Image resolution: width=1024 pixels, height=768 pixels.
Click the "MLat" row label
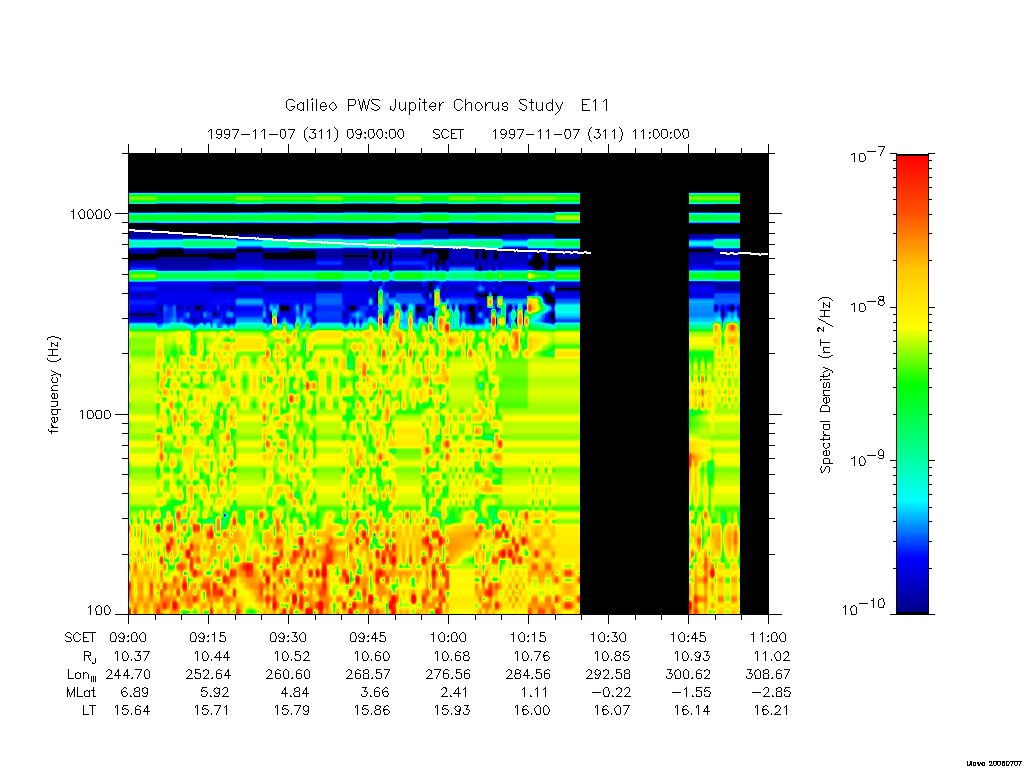[81, 692]
